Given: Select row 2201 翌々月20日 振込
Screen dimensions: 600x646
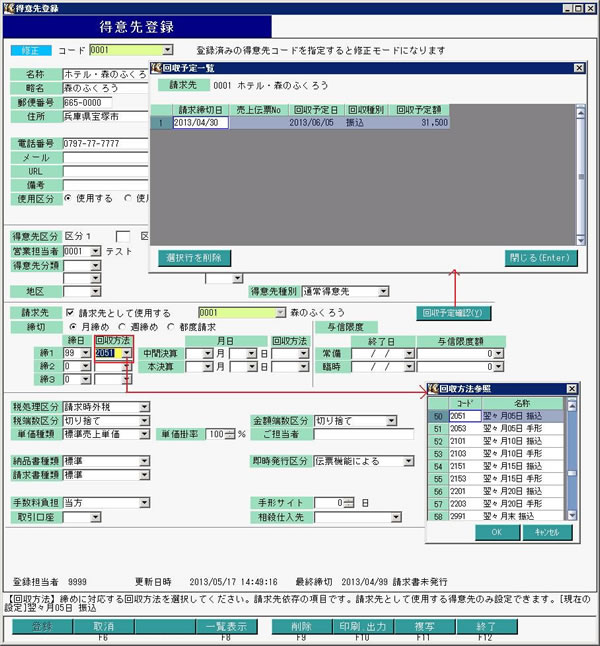Looking at the screenshot, I should click(495, 491).
